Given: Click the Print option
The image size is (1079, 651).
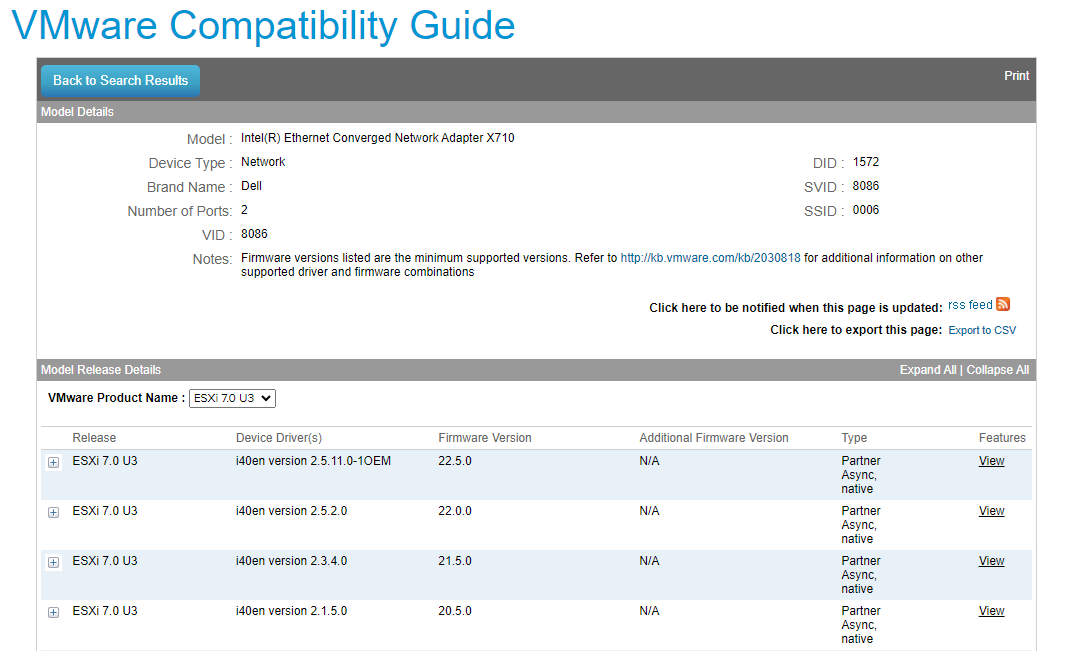Looking at the screenshot, I should [1016, 75].
